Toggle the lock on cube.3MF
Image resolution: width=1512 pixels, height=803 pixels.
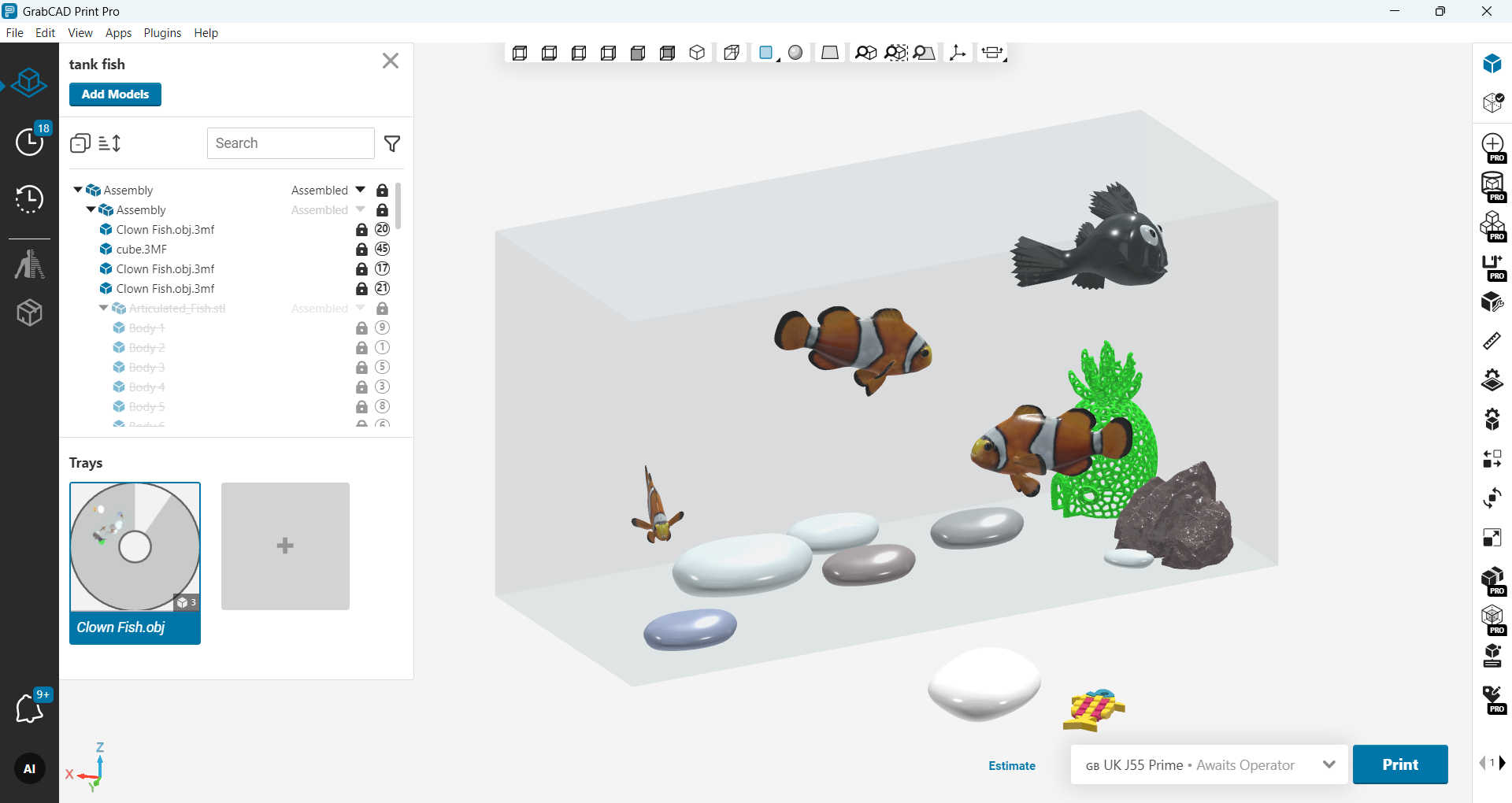tap(361, 250)
